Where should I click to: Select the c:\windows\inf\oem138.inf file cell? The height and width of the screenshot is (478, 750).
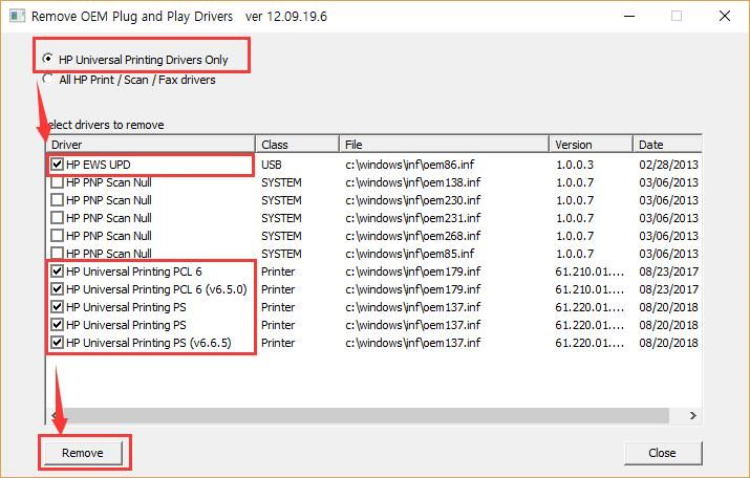coord(412,182)
